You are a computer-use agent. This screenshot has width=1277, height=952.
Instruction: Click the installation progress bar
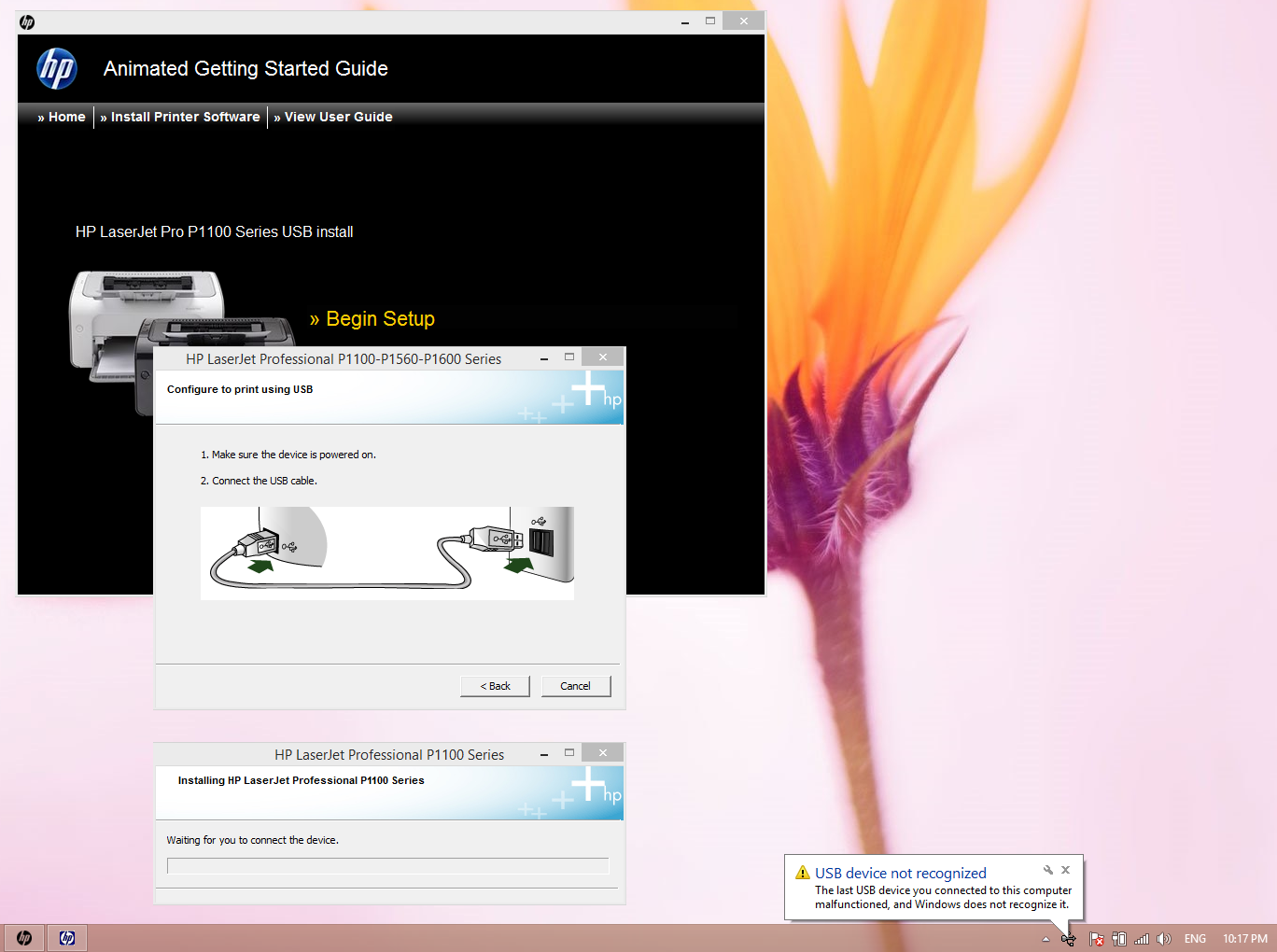[x=387, y=866]
